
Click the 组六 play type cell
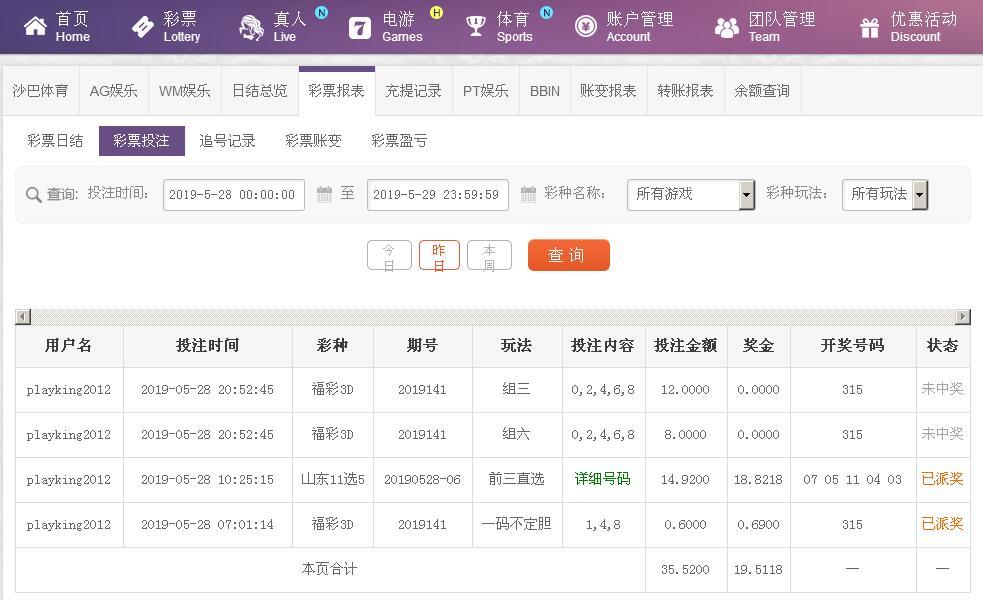coord(517,434)
